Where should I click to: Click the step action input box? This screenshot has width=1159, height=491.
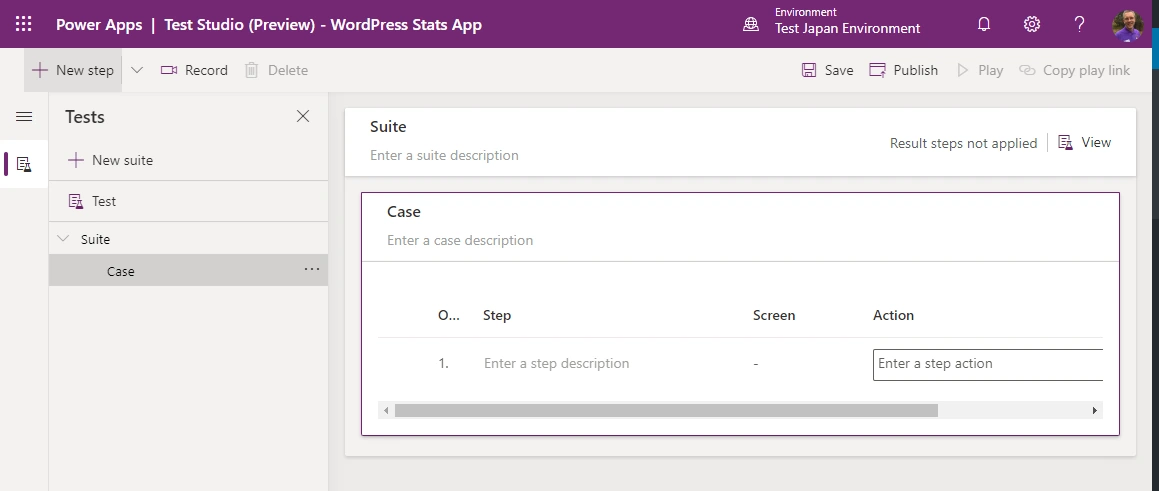click(x=988, y=365)
